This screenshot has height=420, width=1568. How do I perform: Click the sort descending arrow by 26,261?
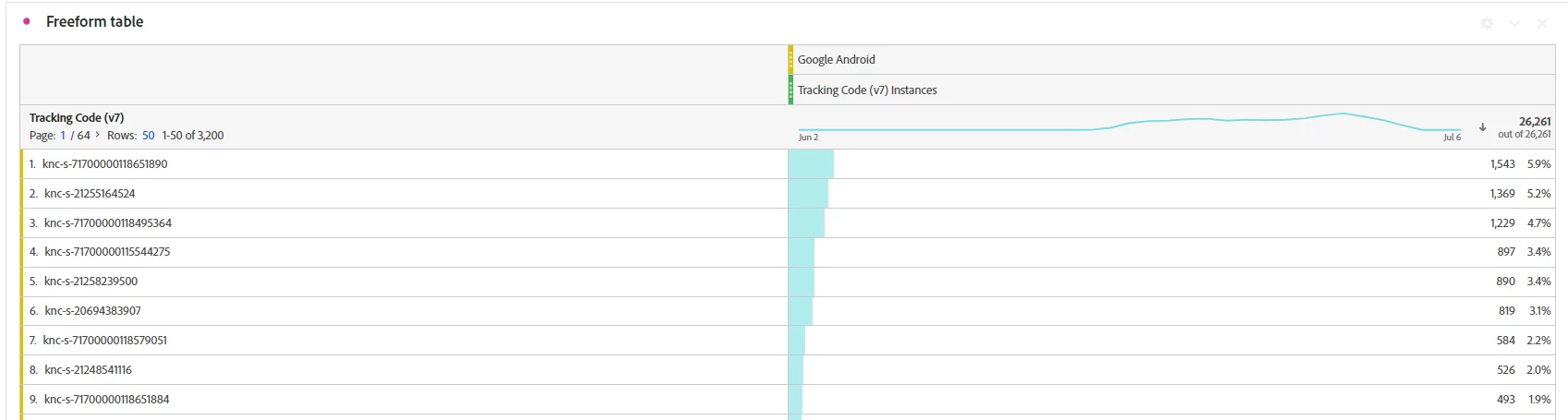pyautogui.click(x=1483, y=127)
